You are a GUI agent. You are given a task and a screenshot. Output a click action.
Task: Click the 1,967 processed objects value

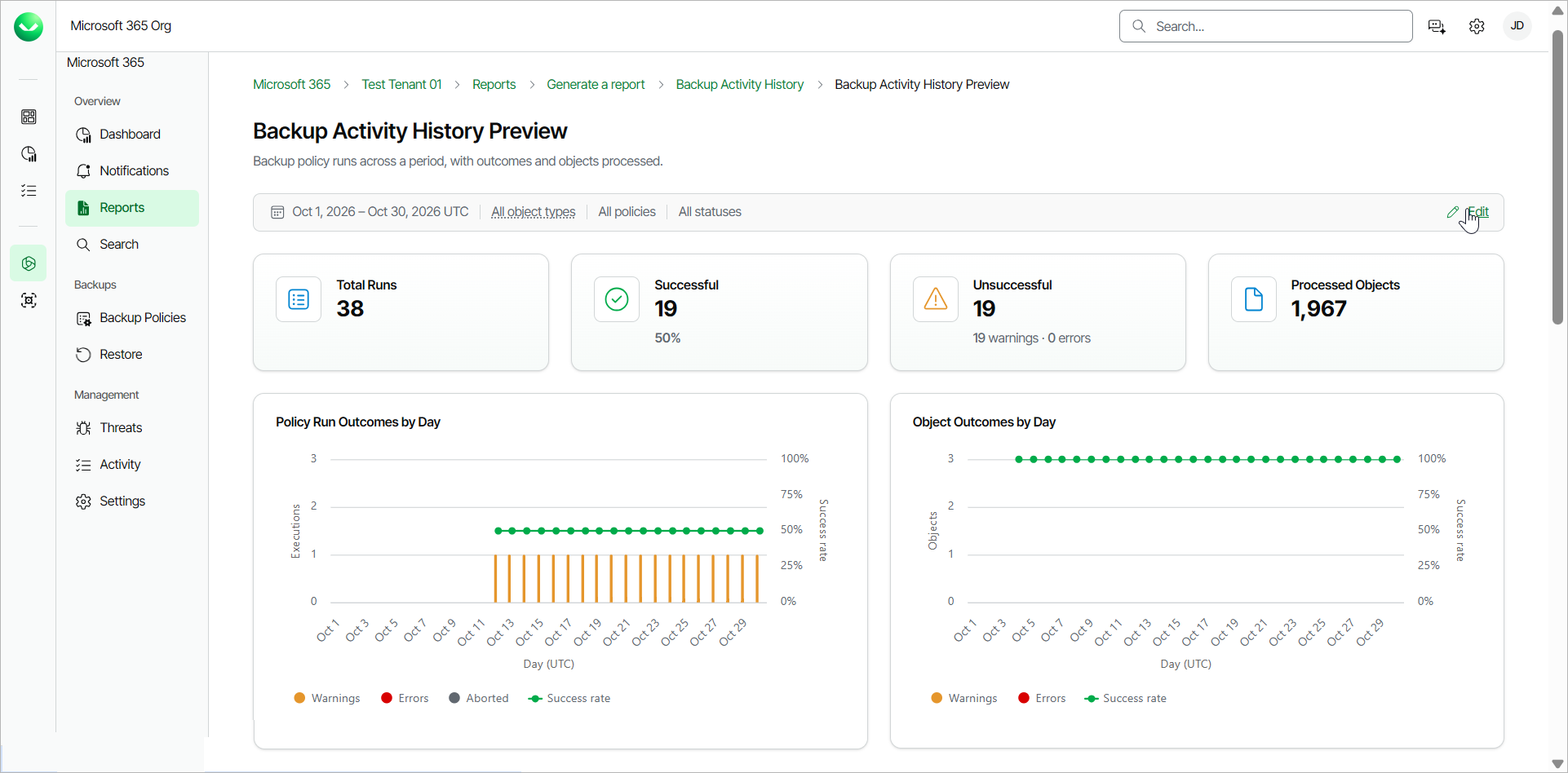(x=1318, y=309)
